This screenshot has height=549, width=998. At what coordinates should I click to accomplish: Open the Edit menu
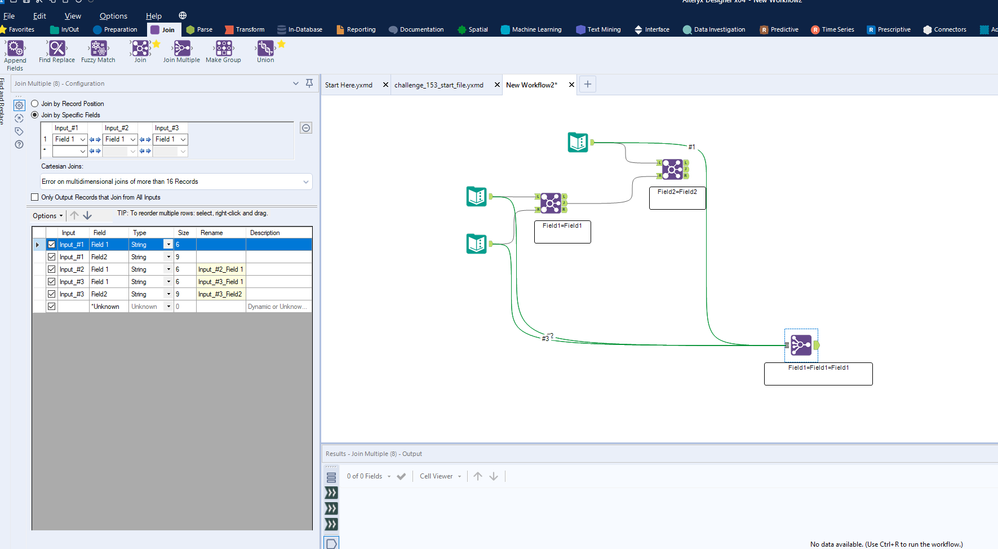tap(39, 16)
